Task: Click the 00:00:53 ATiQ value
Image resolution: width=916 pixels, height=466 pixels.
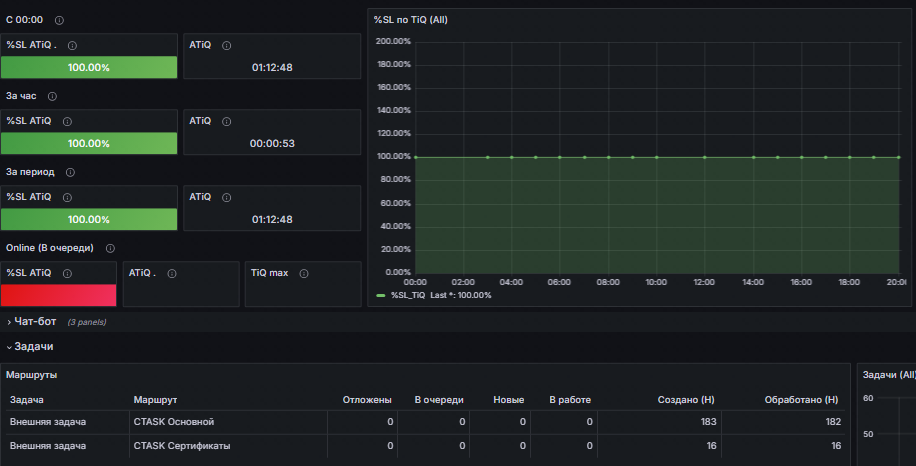Action: [x=272, y=144]
